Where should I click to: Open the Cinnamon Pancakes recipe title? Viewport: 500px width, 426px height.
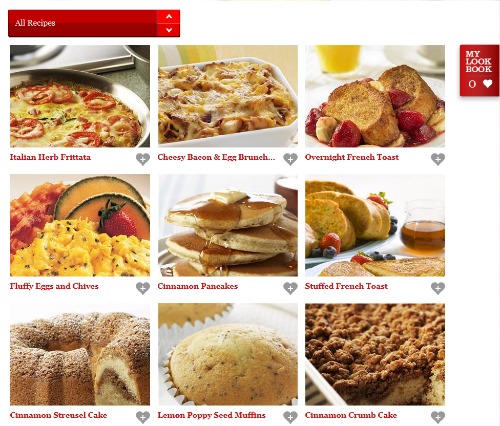point(198,286)
